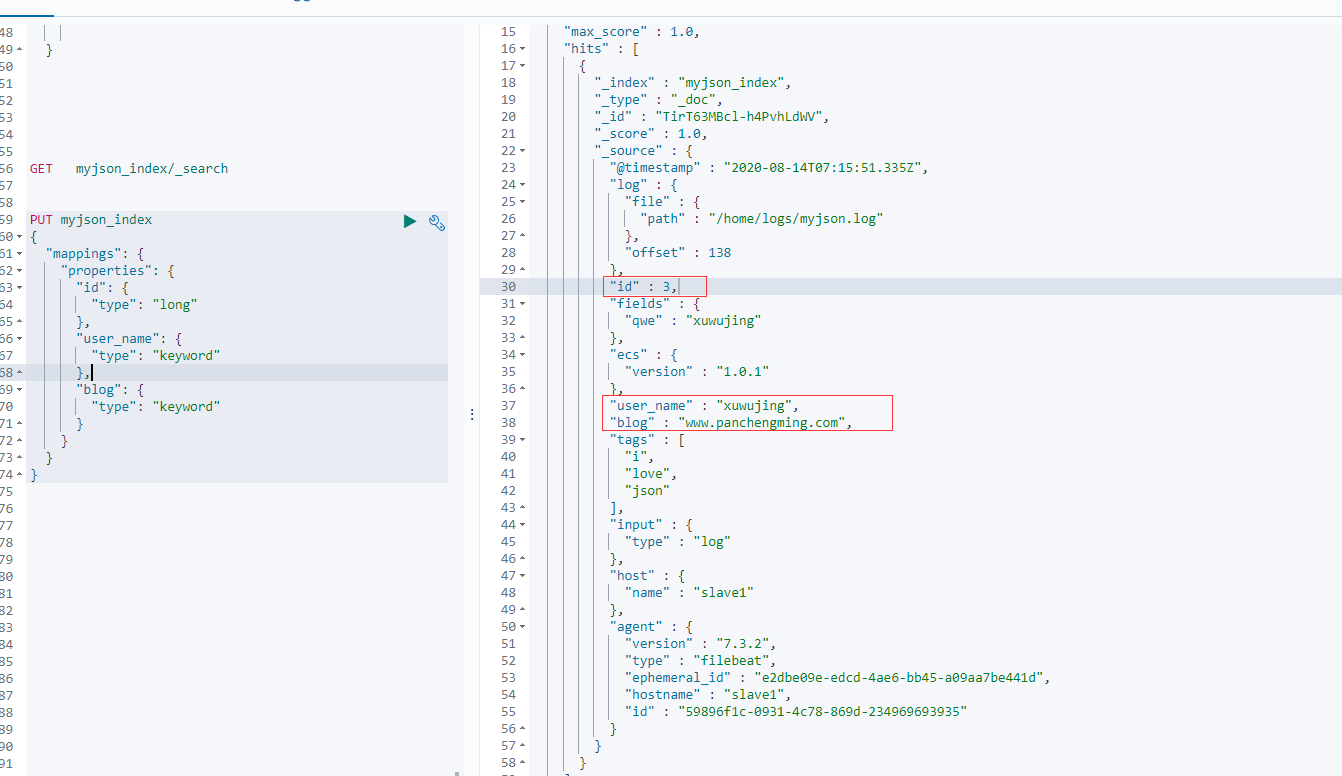This screenshot has width=1342, height=776.
Task: Collapse the "user_name" mapping block in editor
Action: tap(20, 339)
